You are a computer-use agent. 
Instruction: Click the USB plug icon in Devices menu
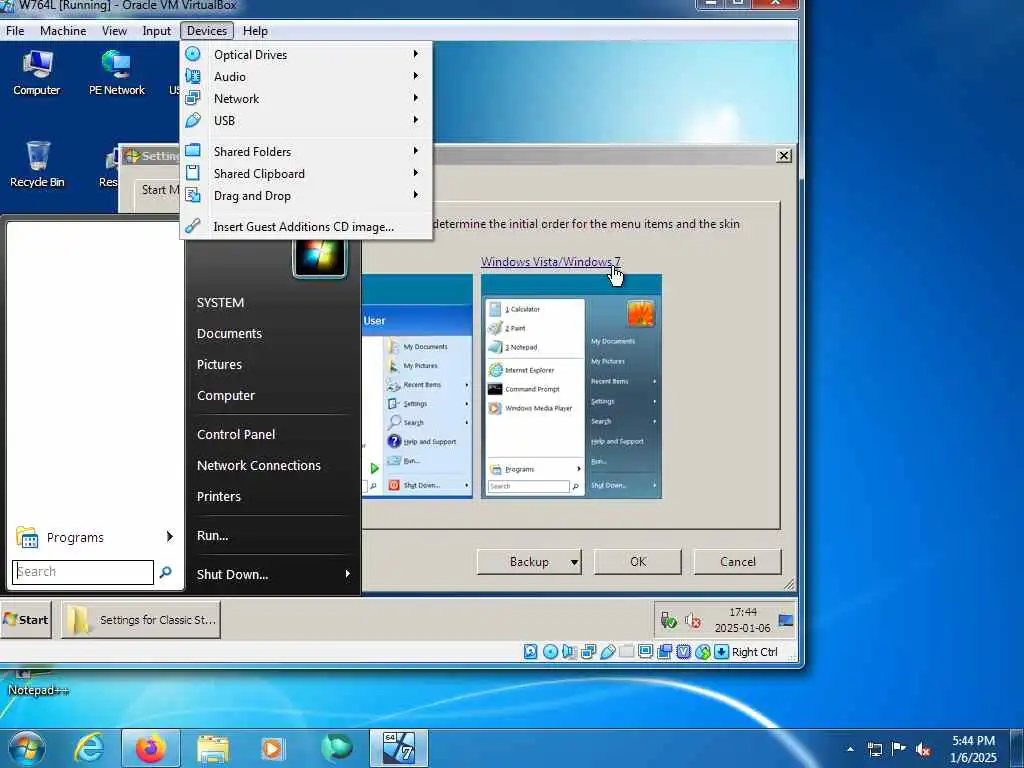[193, 120]
